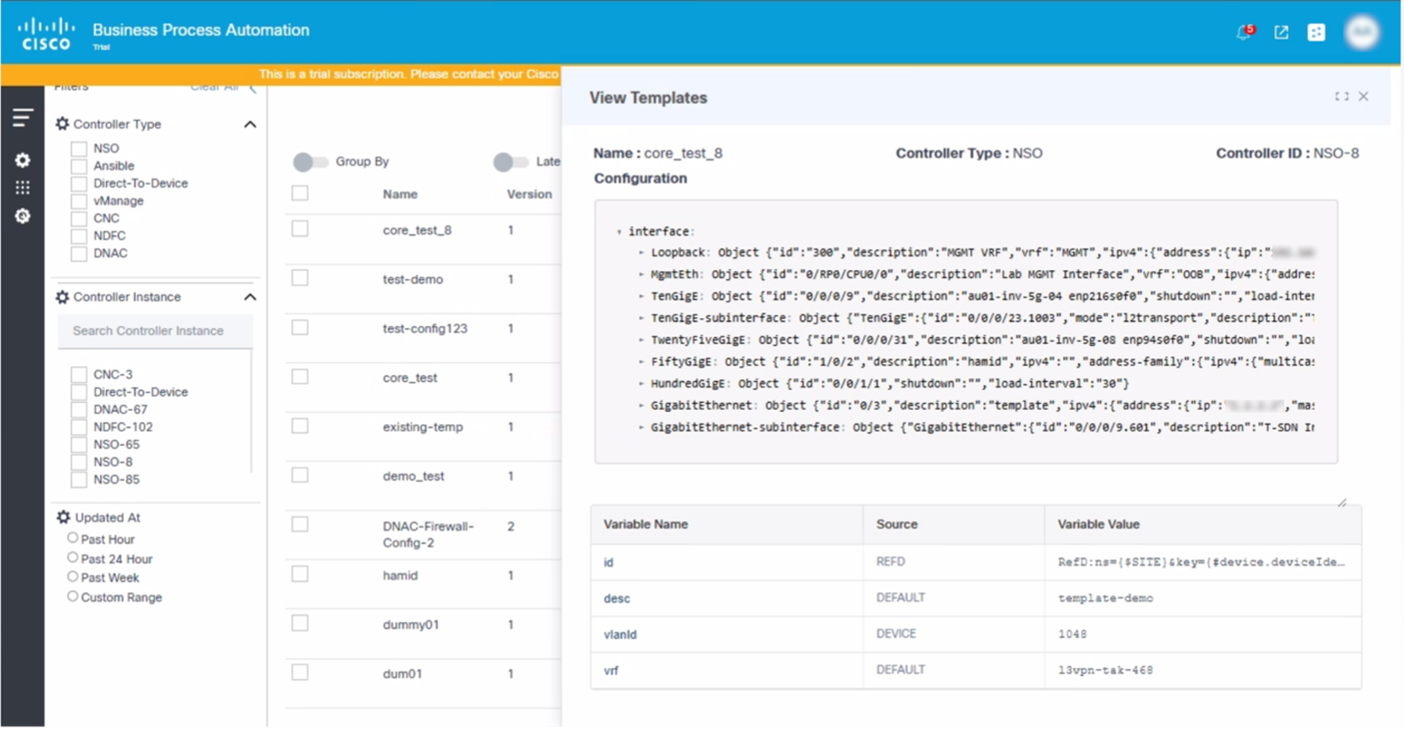Screen dimensions: 1404x729
Task: Toggle the Group By switch
Action: (310, 162)
